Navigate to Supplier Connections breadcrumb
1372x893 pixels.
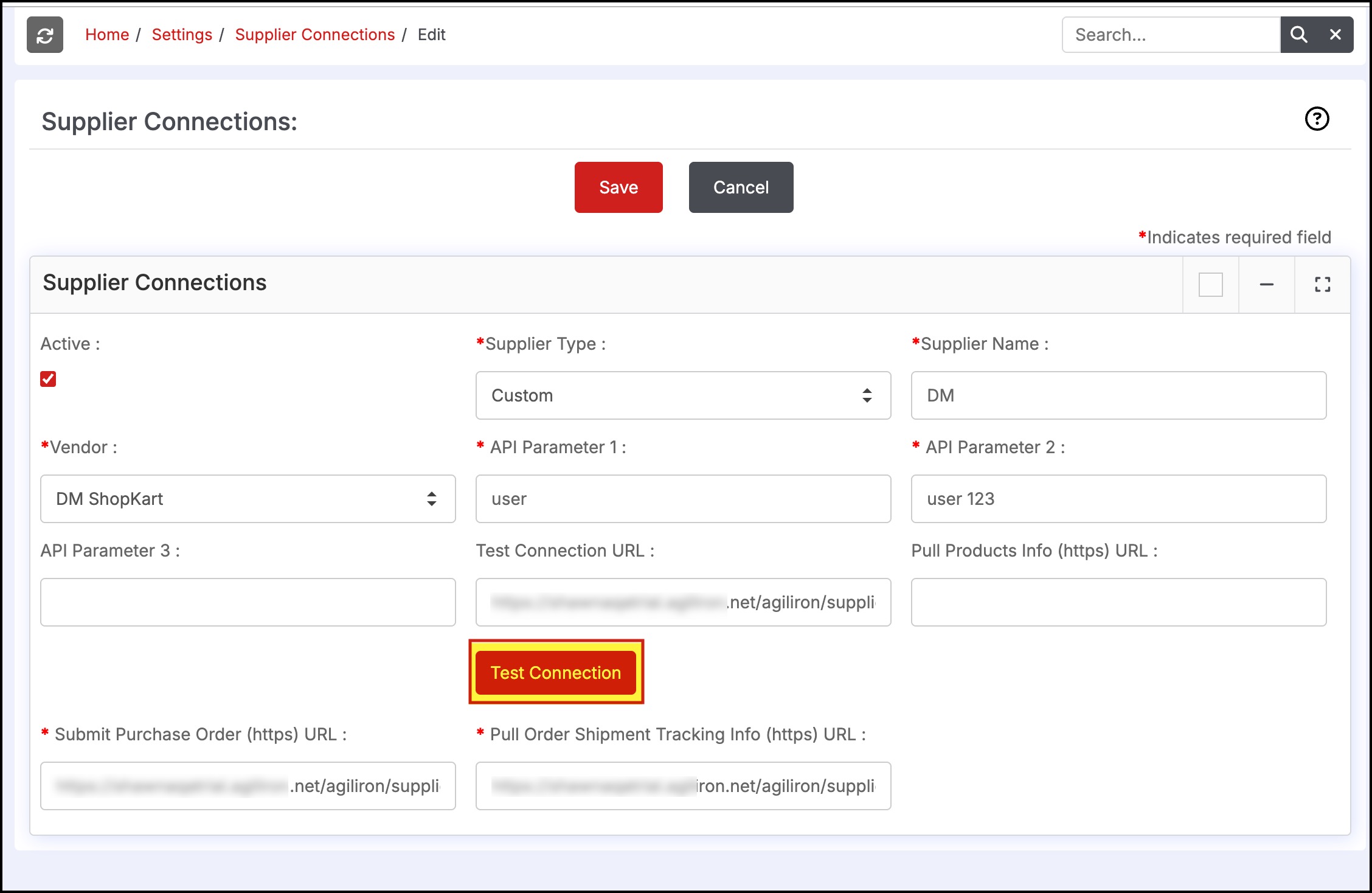tap(314, 35)
